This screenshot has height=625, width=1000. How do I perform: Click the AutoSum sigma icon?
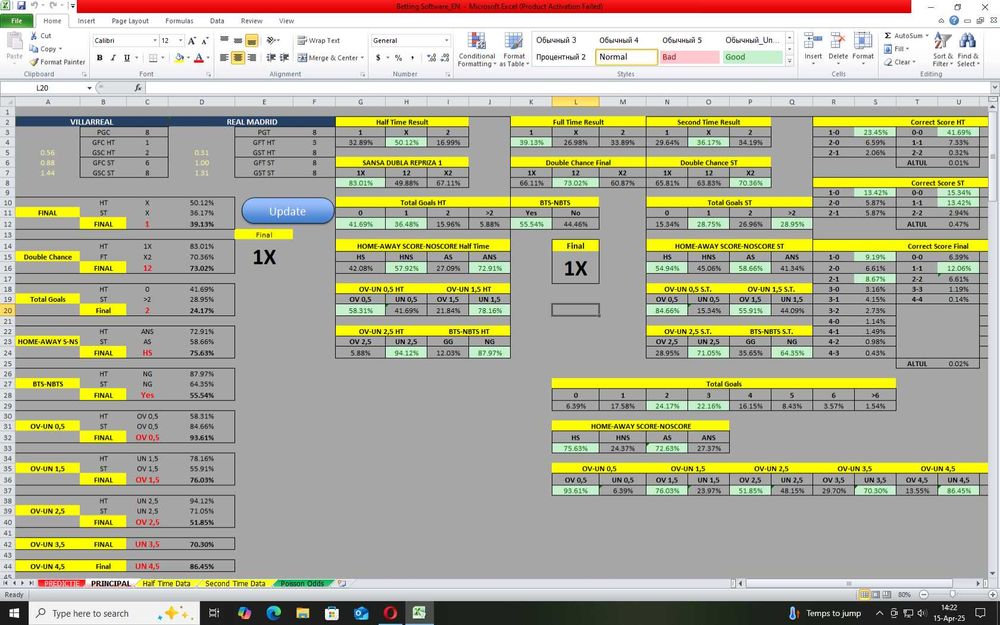(x=888, y=36)
